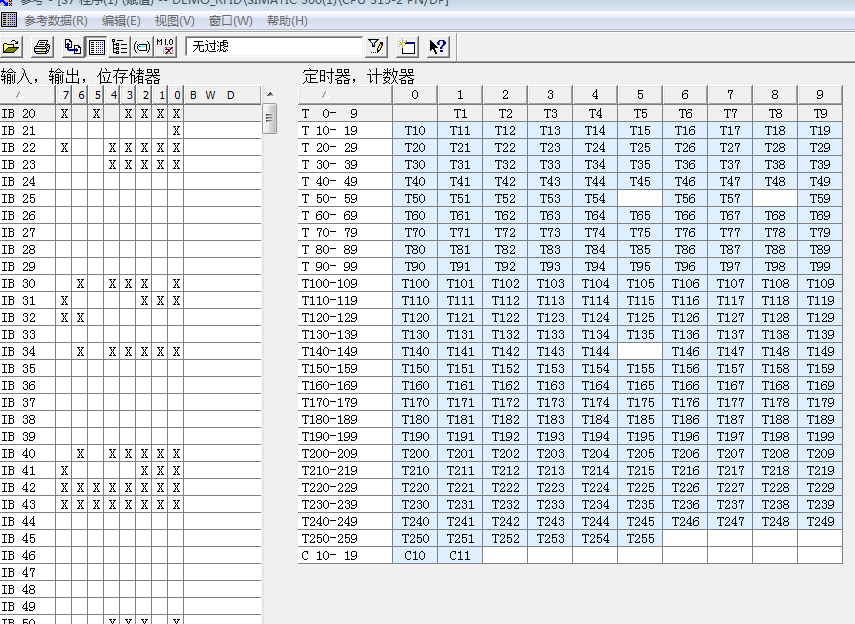Click the up arrow of the left table scrollbar
Image resolution: width=855 pixels, height=624 pixels.
(270, 95)
